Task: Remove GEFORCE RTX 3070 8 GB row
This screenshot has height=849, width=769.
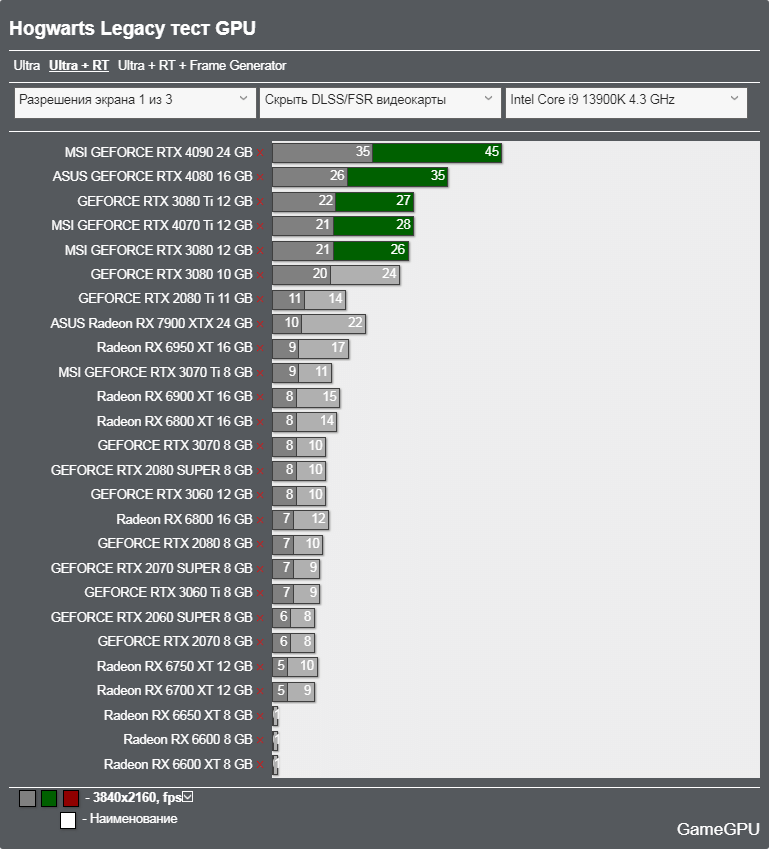Action: click(x=260, y=447)
